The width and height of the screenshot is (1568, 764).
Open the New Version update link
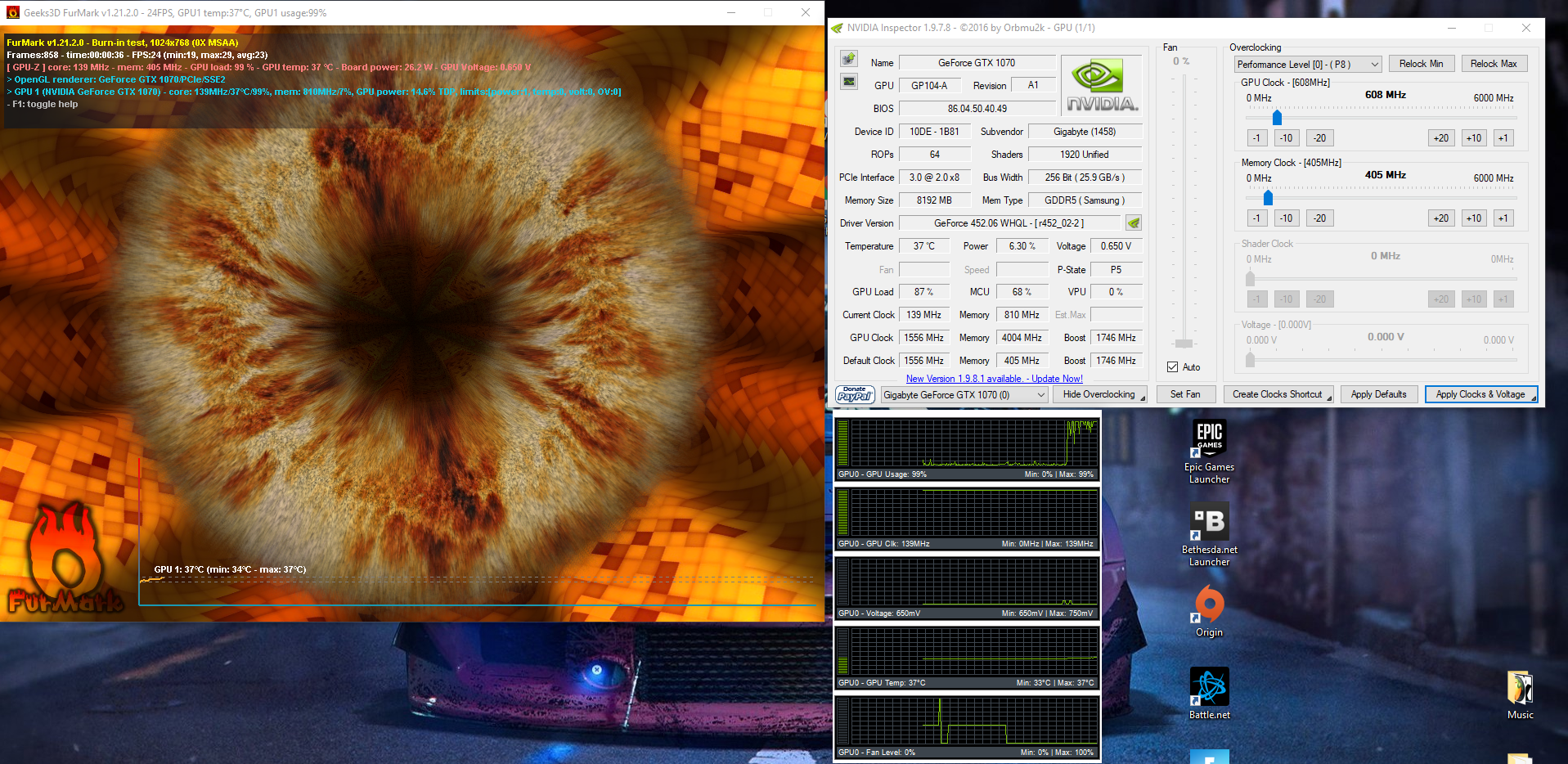pyautogui.click(x=994, y=379)
